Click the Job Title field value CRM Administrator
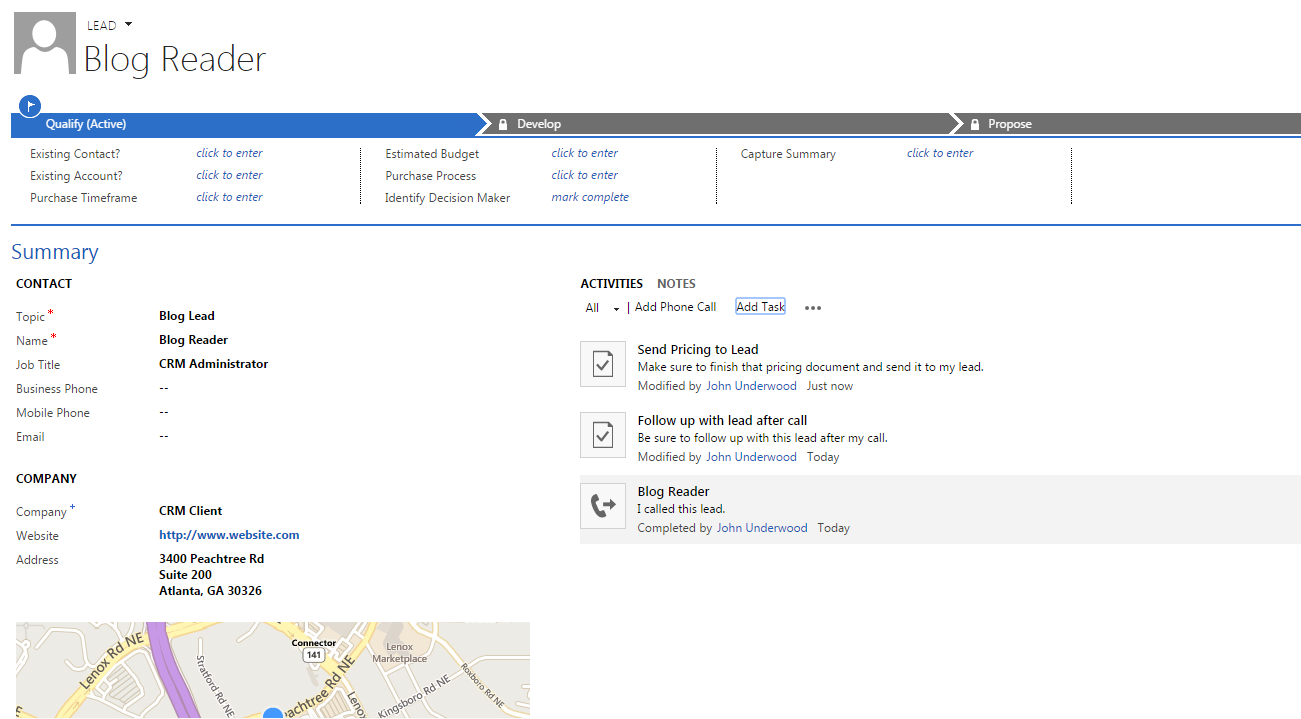The width and height of the screenshot is (1301, 719). point(213,364)
